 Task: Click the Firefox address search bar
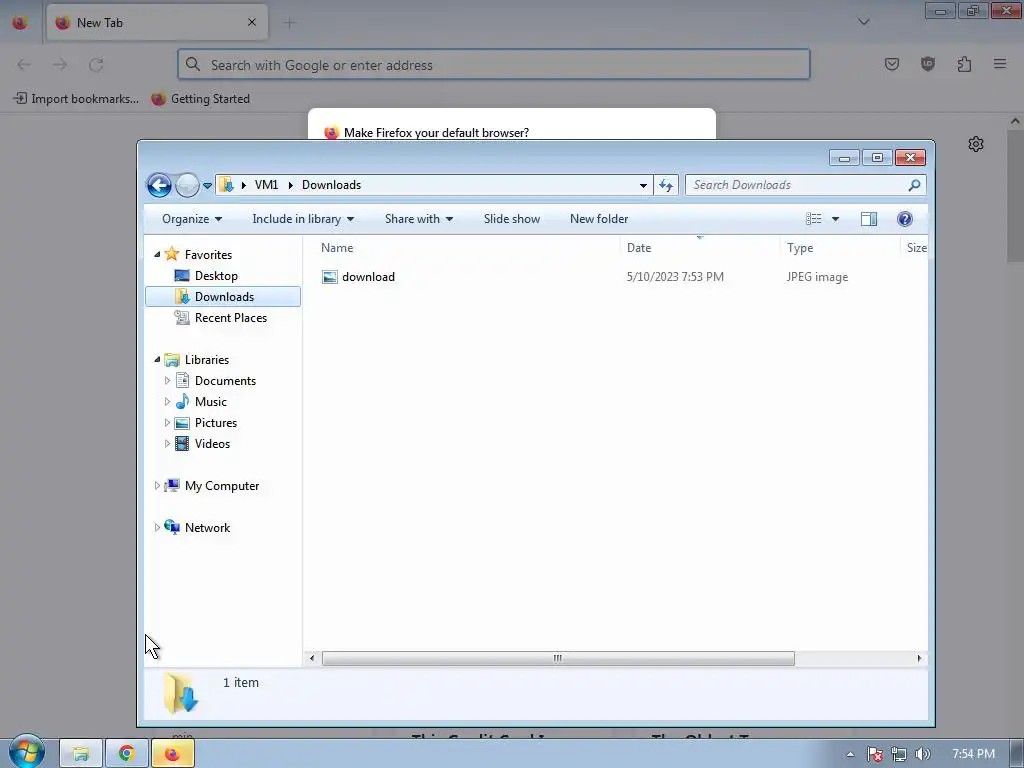[494, 65]
